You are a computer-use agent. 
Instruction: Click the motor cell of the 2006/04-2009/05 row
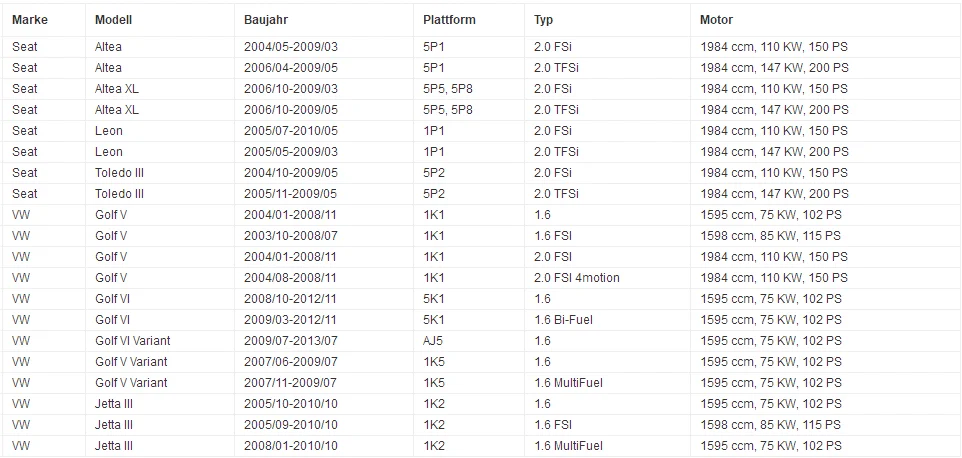(x=774, y=67)
